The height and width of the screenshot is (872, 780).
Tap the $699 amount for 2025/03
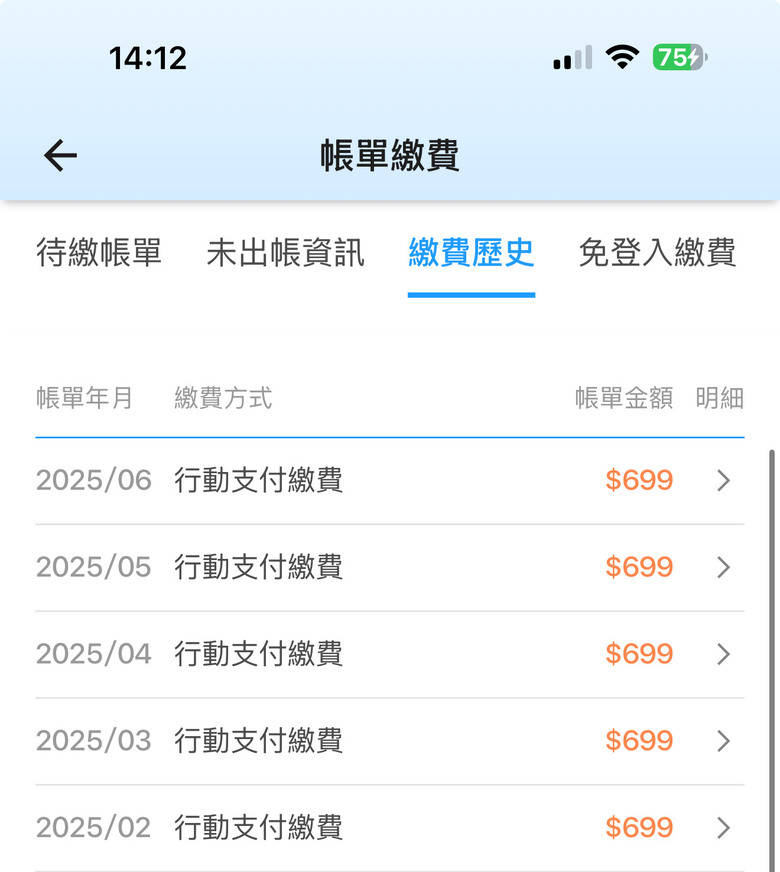tap(639, 741)
